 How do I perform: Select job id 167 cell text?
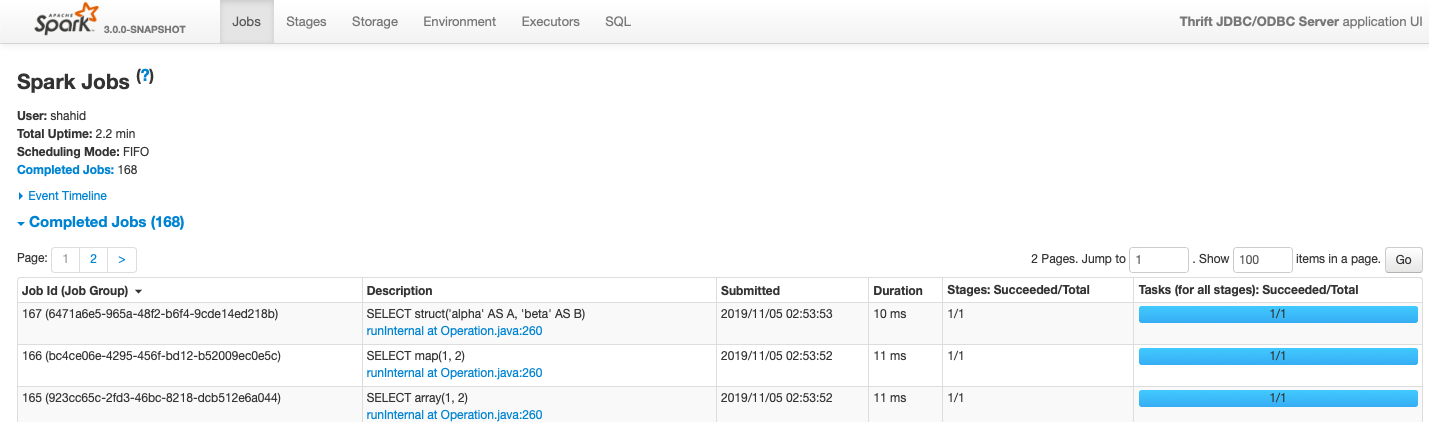(150, 314)
